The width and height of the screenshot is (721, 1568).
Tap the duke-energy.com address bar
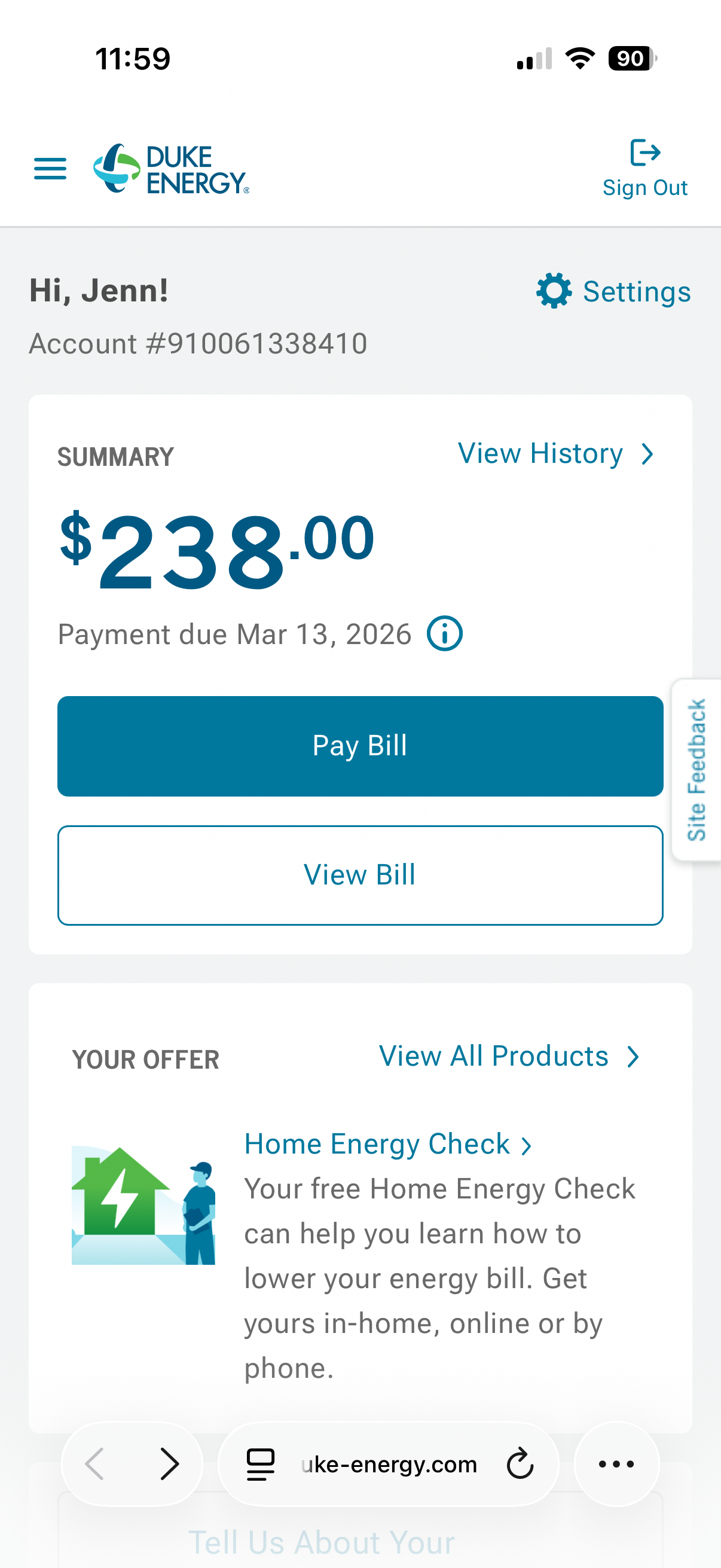[x=389, y=1463]
